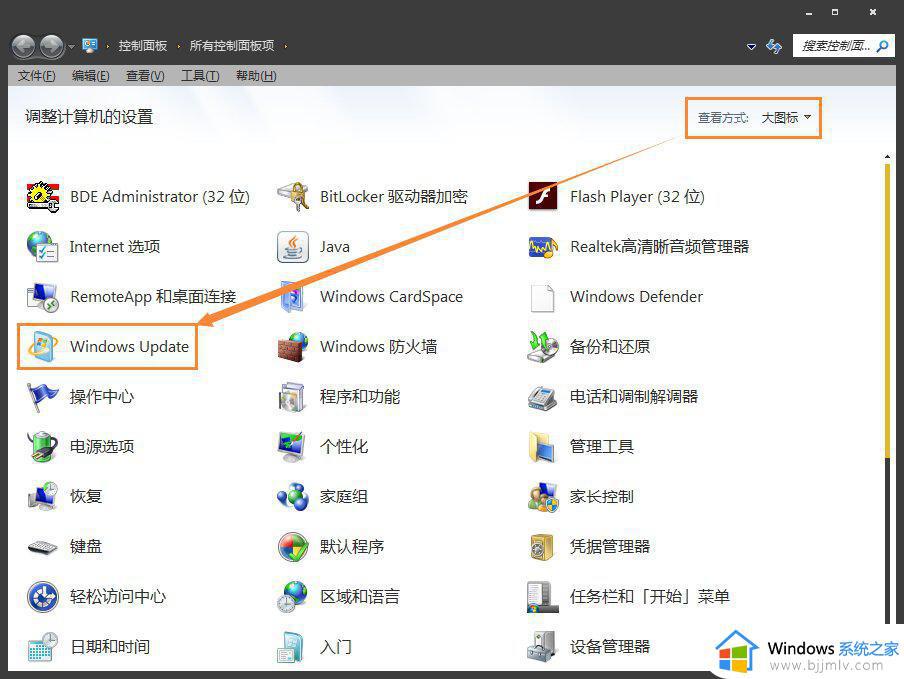The width and height of the screenshot is (904, 679).
Task: Open the BitLocker 驱动器加密 icon
Action: (x=292, y=197)
